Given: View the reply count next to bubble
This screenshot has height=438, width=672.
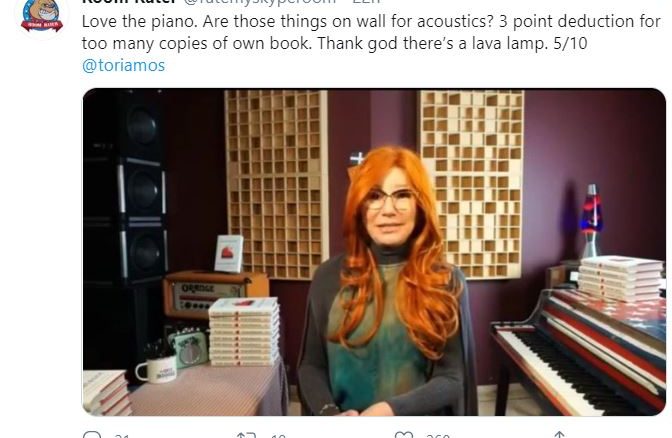Looking at the screenshot, I should point(122,436).
